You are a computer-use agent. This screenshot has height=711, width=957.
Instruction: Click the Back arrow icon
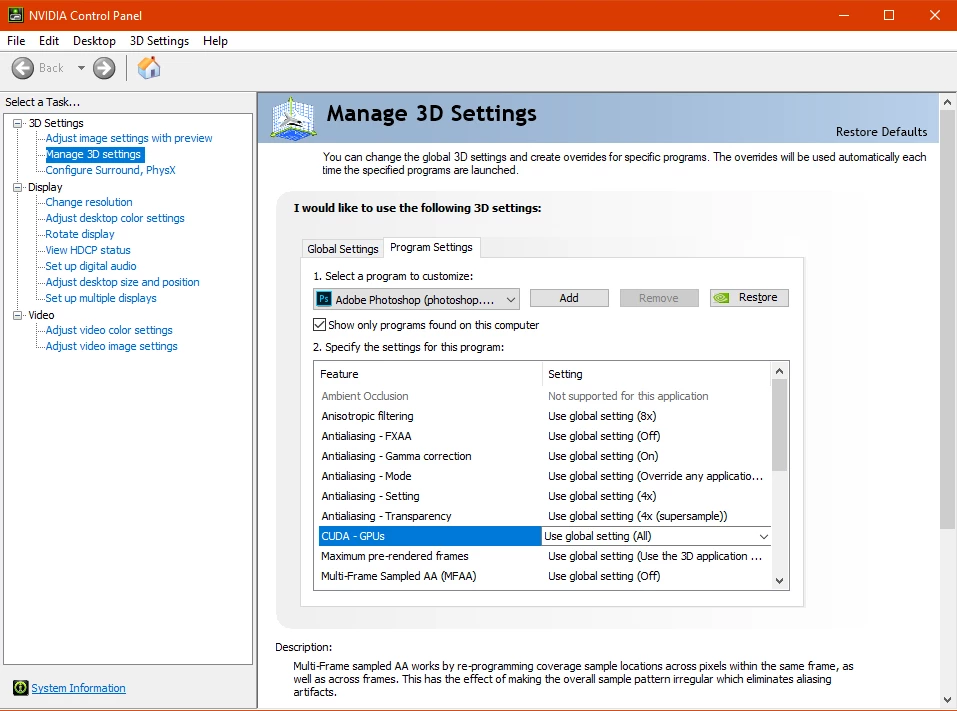pyautogui.click(x=23, y=68)
